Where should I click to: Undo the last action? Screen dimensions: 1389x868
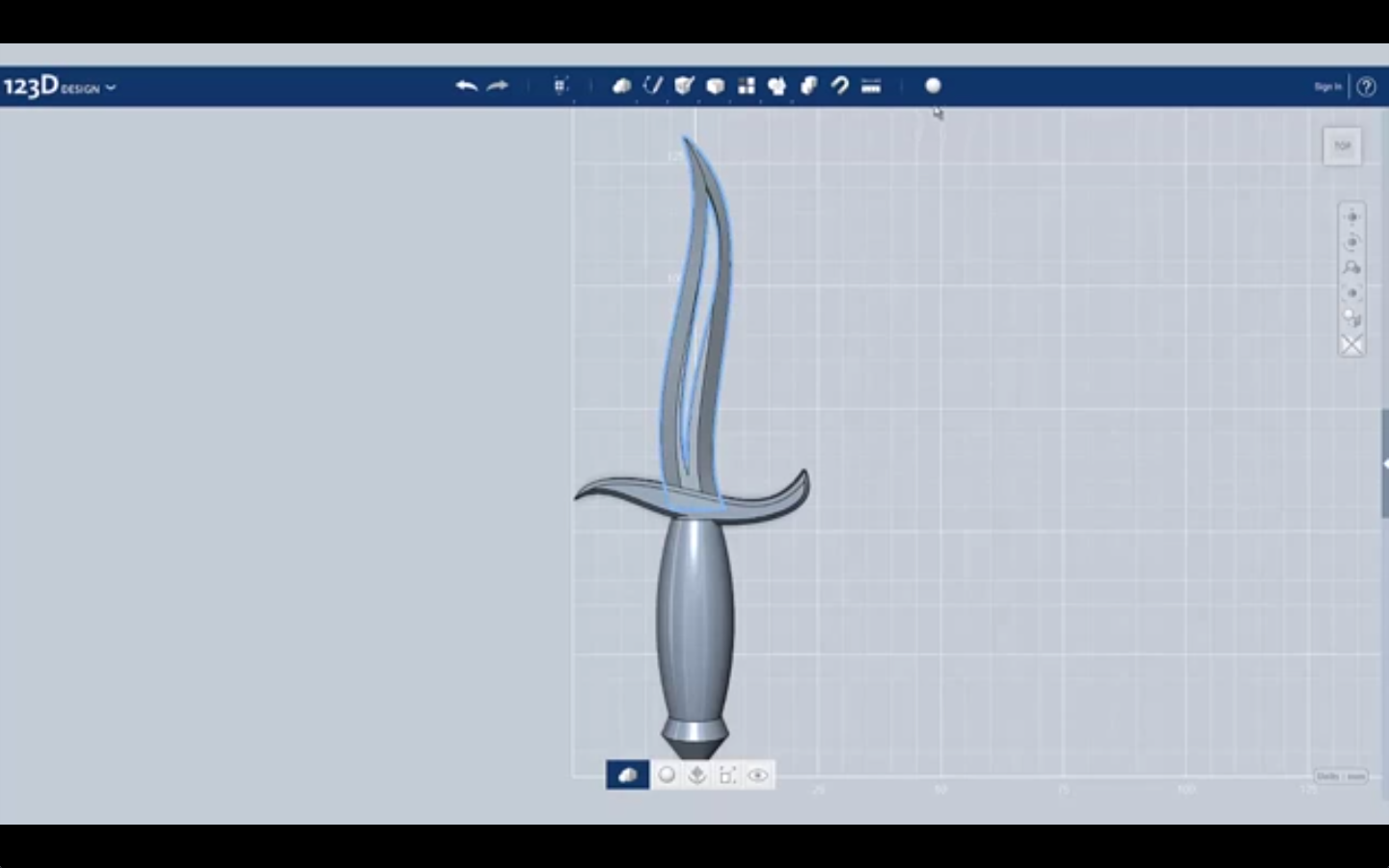click(x=467, y=86)
